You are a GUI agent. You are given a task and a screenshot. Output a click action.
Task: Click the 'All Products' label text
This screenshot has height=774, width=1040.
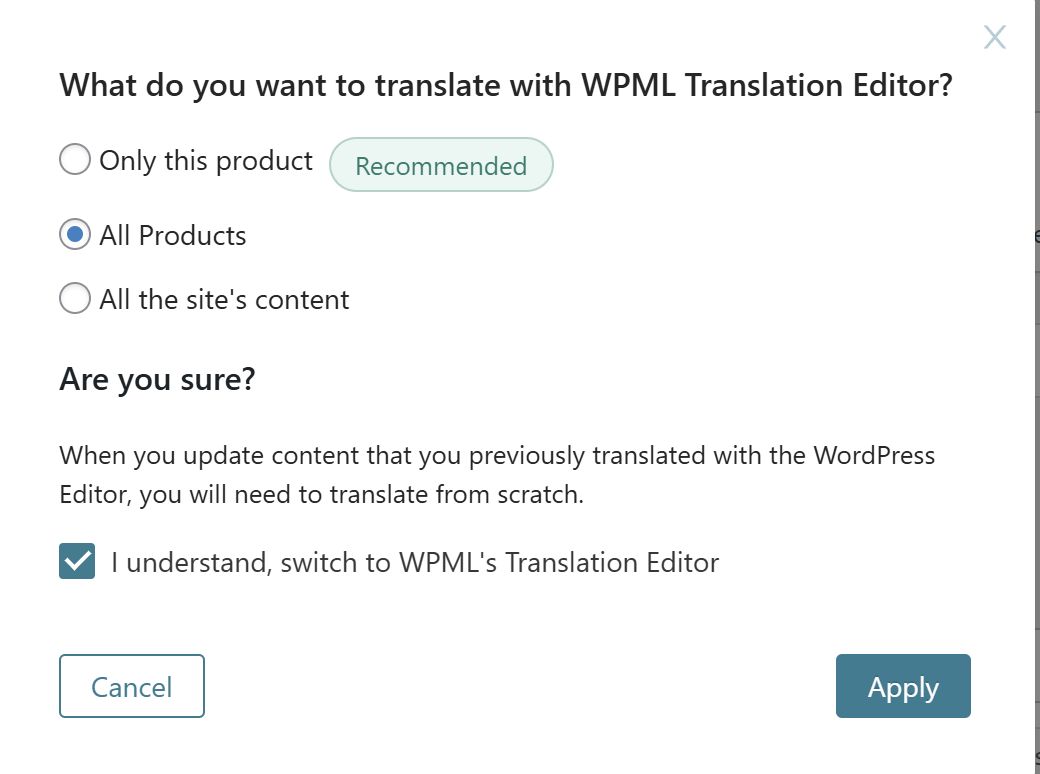click(x=173, y=235)
